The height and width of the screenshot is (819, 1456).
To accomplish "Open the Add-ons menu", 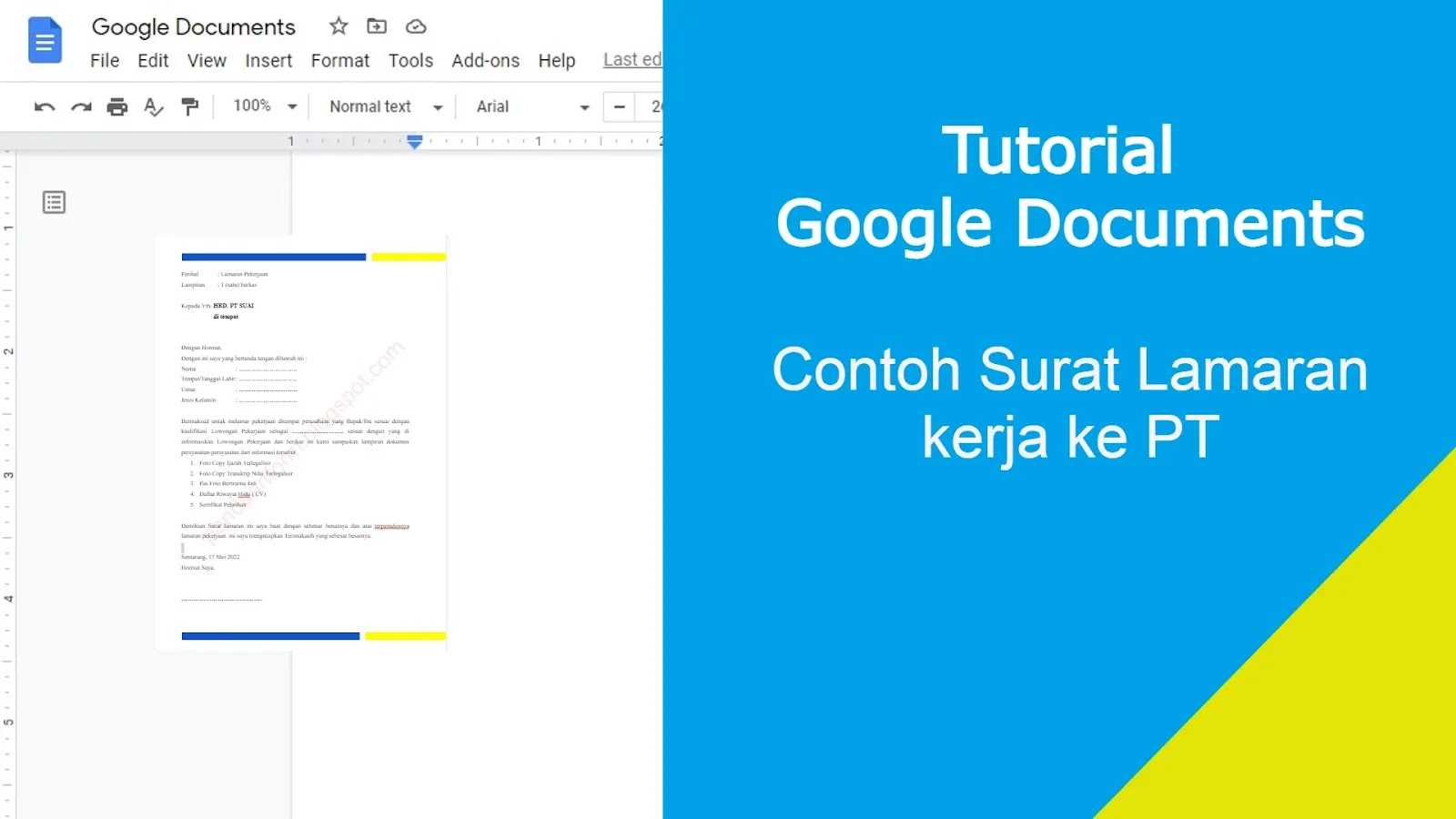I will pyautogui.click(x=486, y=61).
